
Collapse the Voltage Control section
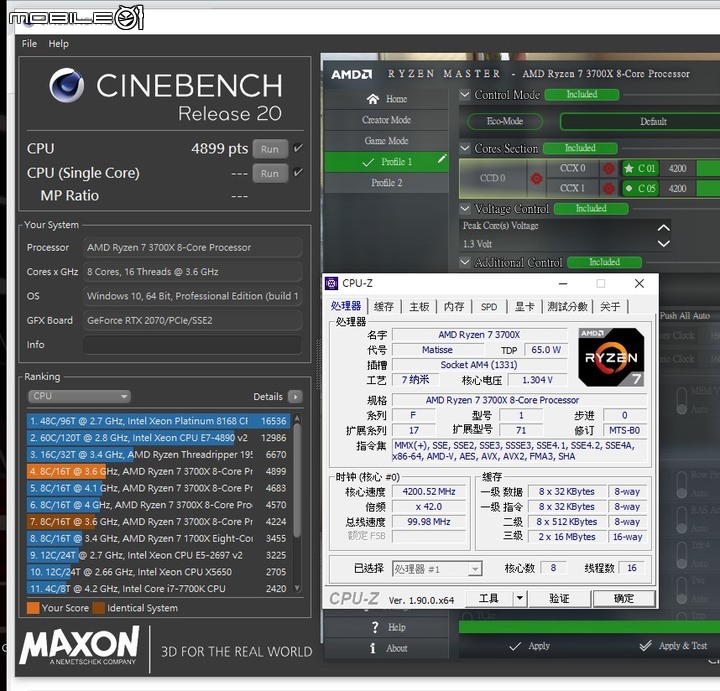pos(465,208)
